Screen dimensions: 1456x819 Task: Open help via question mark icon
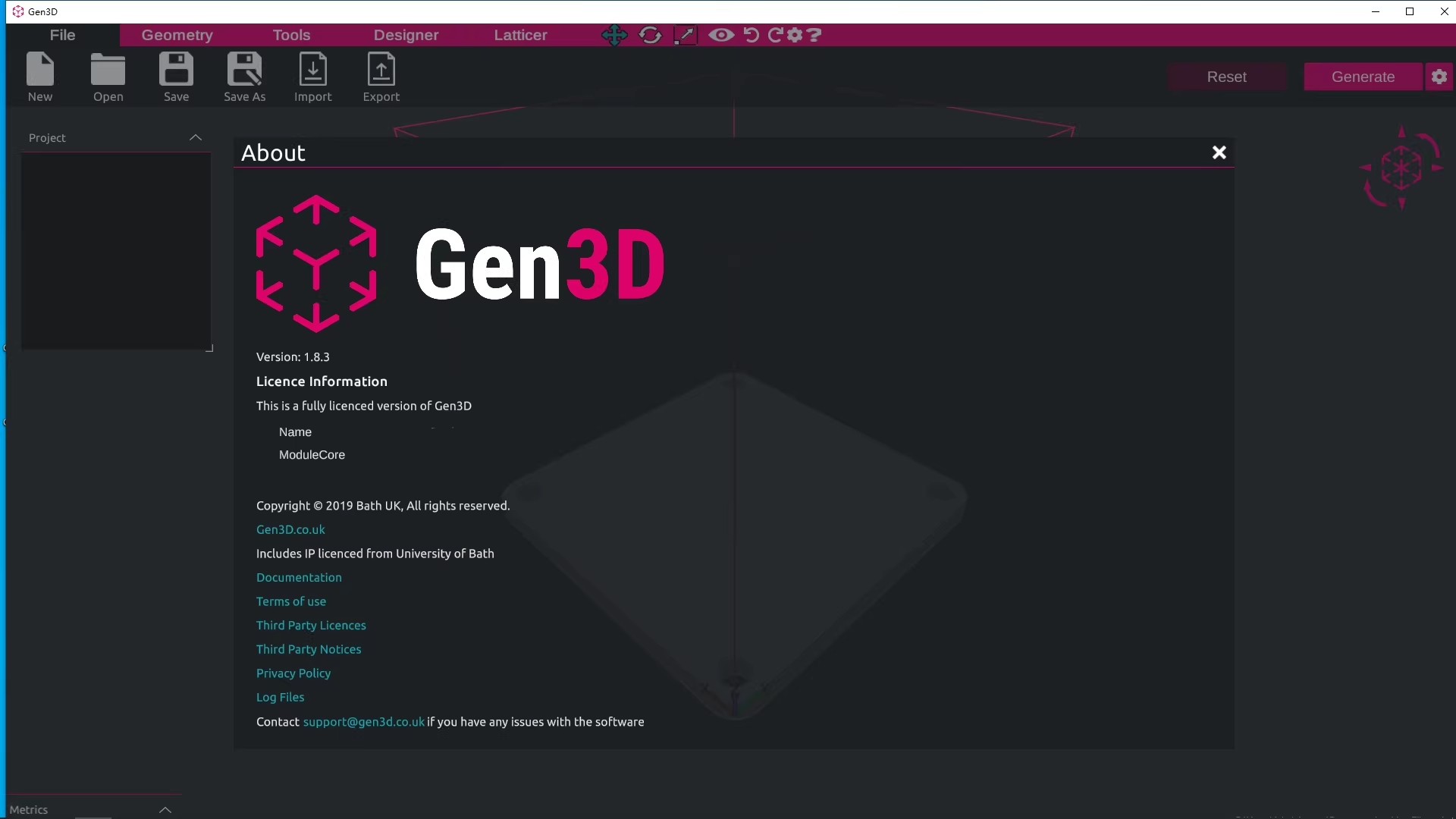[814, 35]
